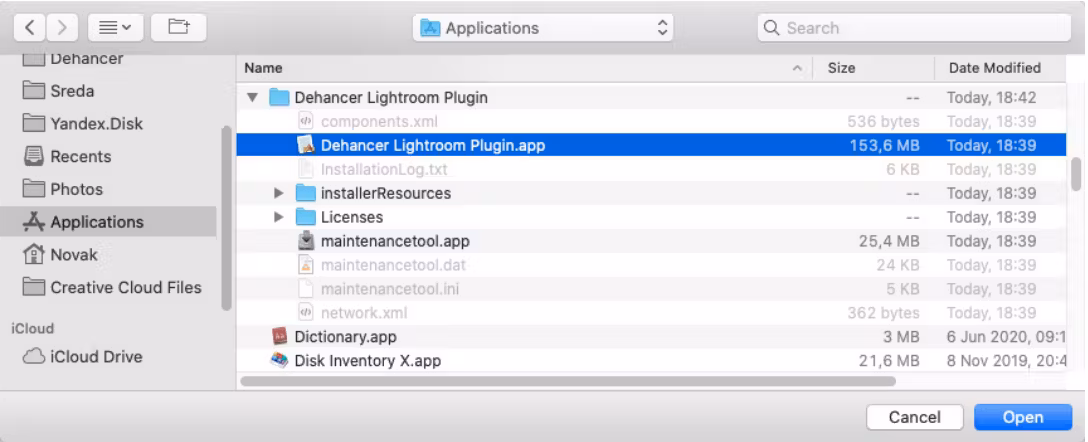
Task: Click into the Search field
Action: (x=914, y=28)
